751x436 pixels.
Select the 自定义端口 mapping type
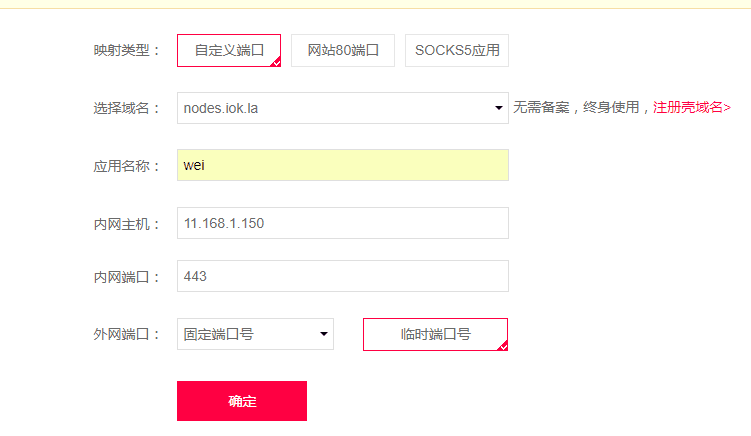228,50
